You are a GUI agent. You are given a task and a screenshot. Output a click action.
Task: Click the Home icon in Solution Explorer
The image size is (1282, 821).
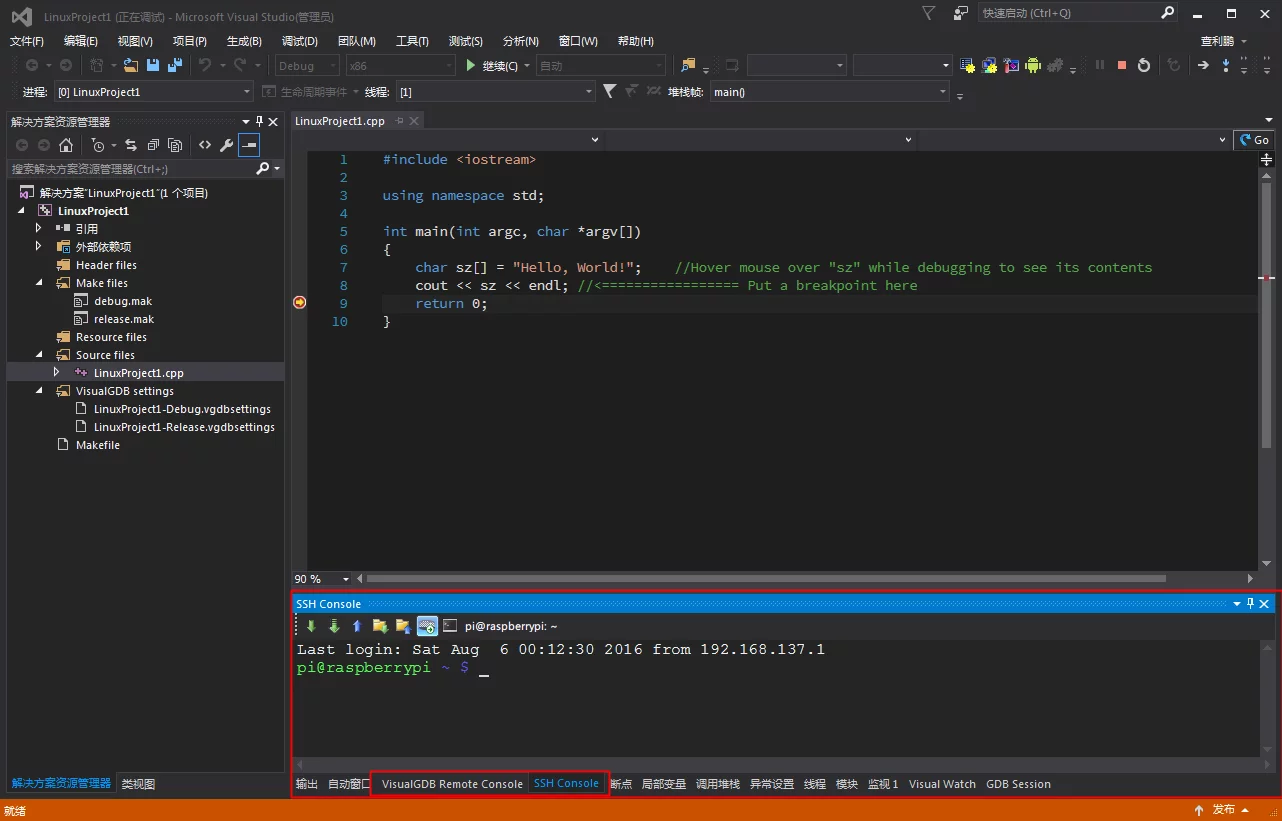(66, 145)
